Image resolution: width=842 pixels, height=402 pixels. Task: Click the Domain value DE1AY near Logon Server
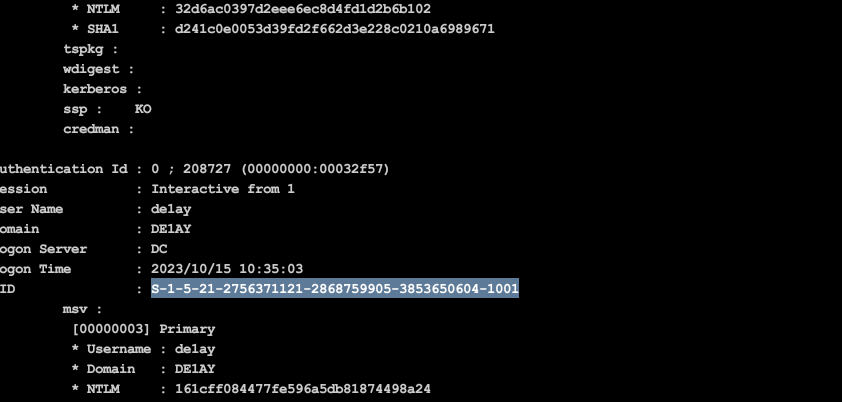(171, 229)
